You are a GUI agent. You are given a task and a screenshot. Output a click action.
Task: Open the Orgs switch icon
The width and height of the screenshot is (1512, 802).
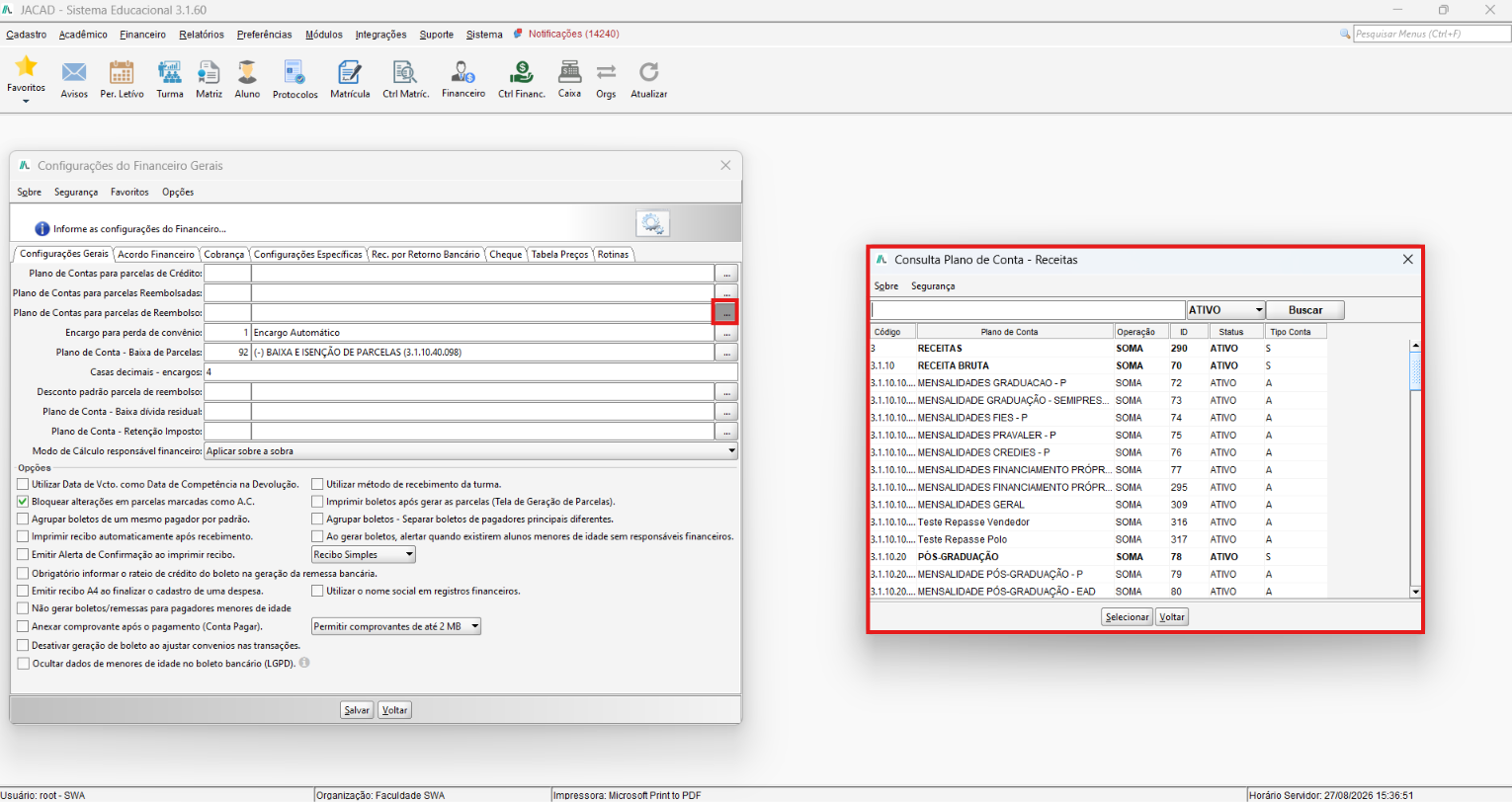[606, 72]
